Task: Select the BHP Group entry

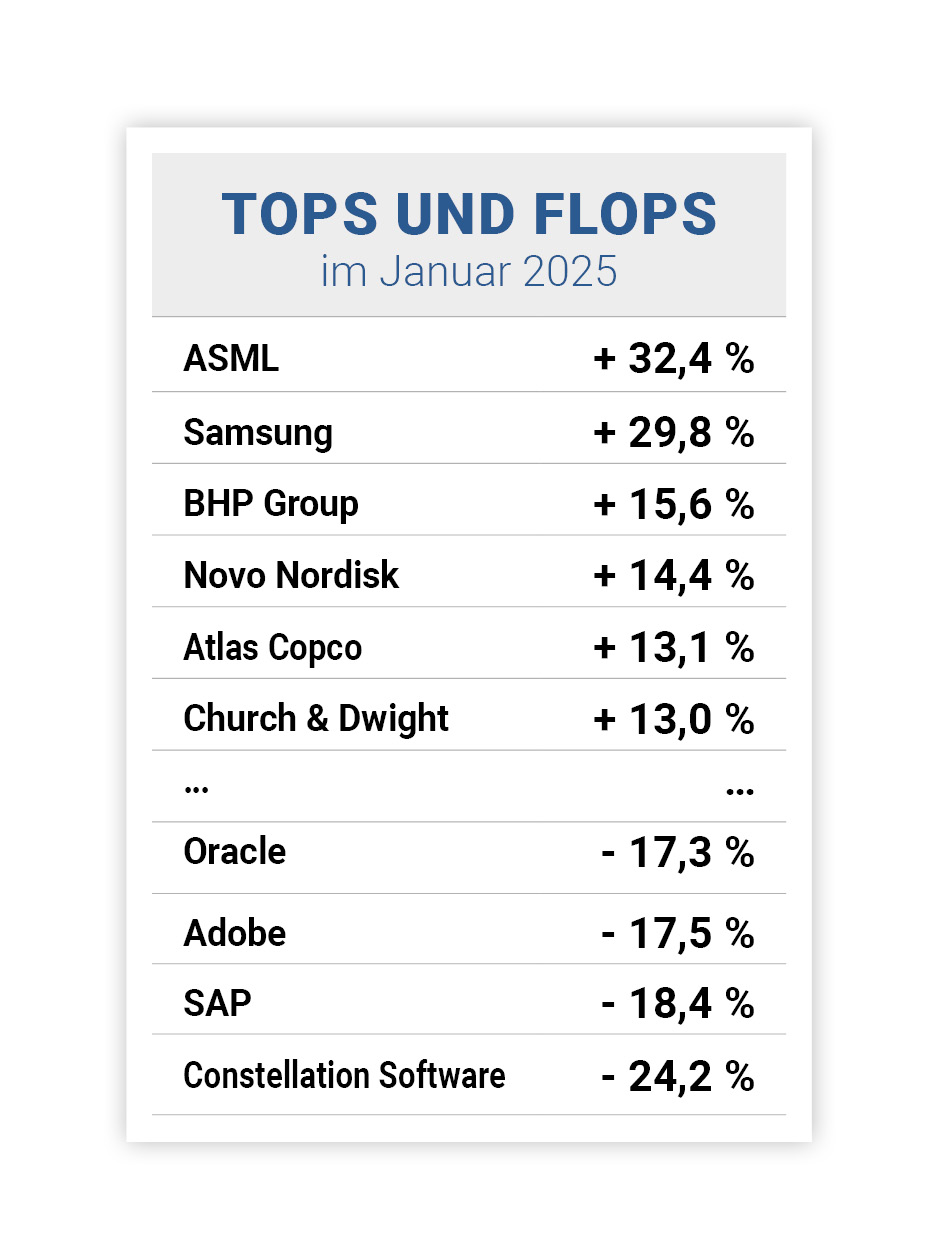Action: (x=271, y=504)
